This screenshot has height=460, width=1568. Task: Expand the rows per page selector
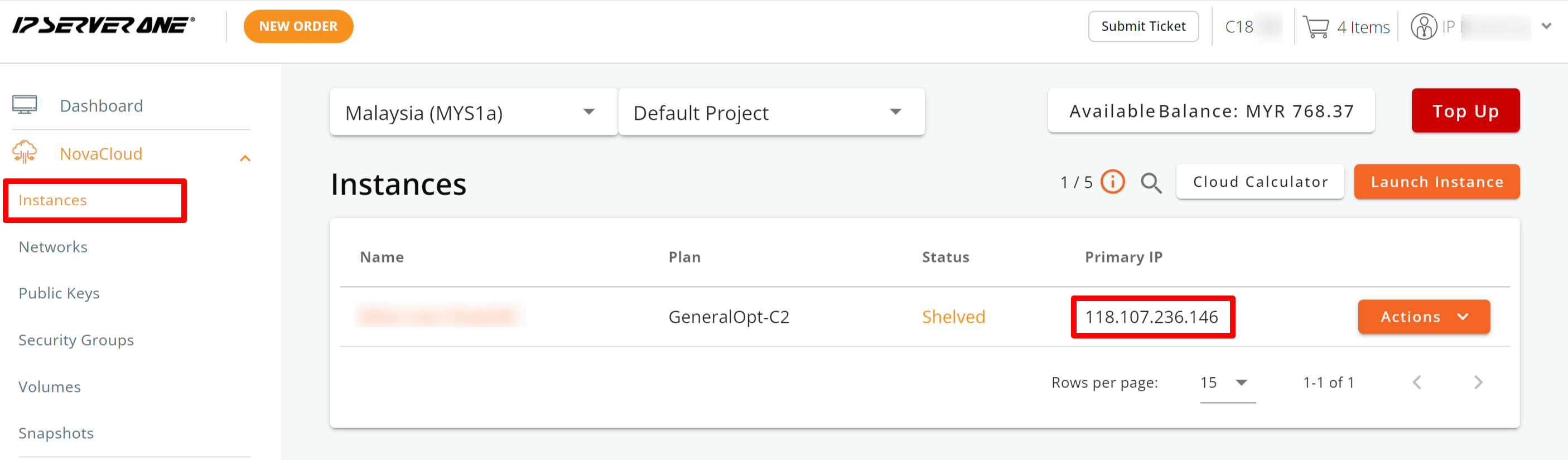tap(1227, 382)
